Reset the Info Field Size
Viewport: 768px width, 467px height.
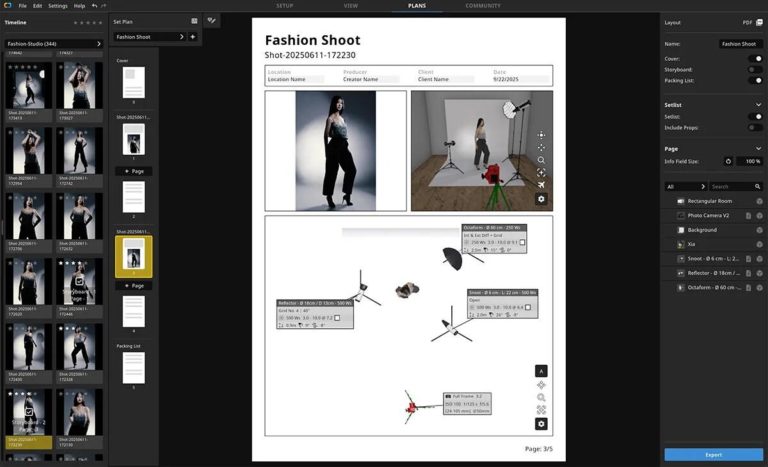click(x=728, y=161)
